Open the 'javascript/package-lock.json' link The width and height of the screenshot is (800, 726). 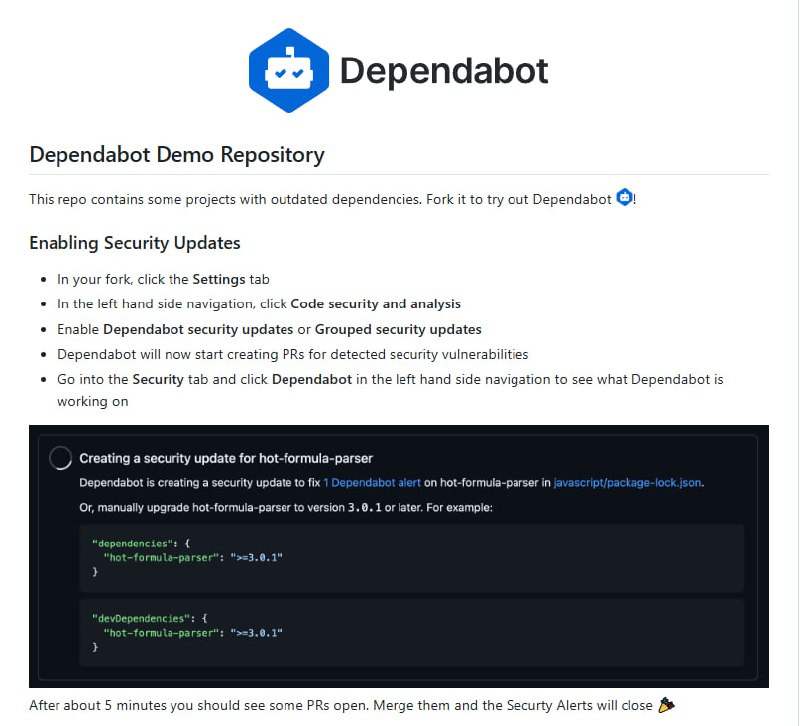[627, 482]
